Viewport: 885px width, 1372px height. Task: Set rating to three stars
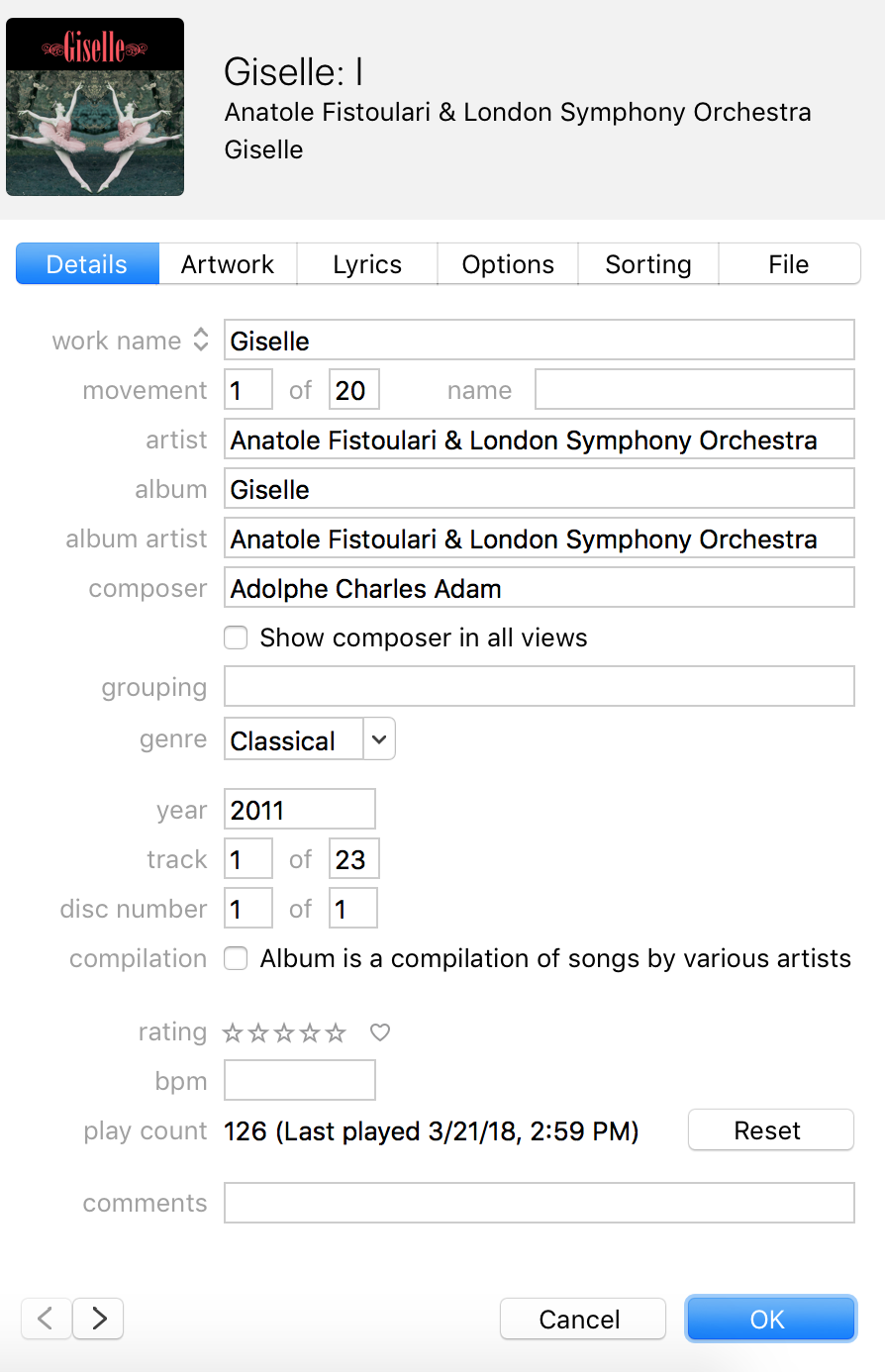[284, 1032]
